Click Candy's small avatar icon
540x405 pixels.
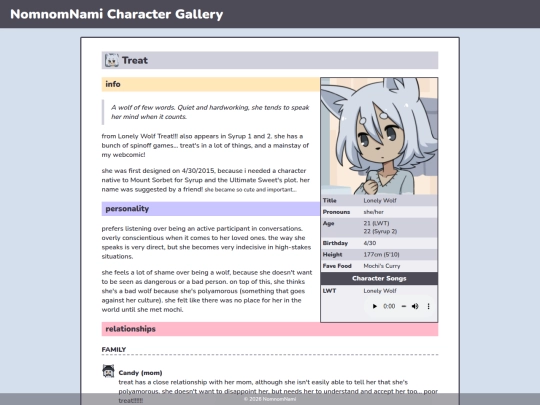pos(108,371)
